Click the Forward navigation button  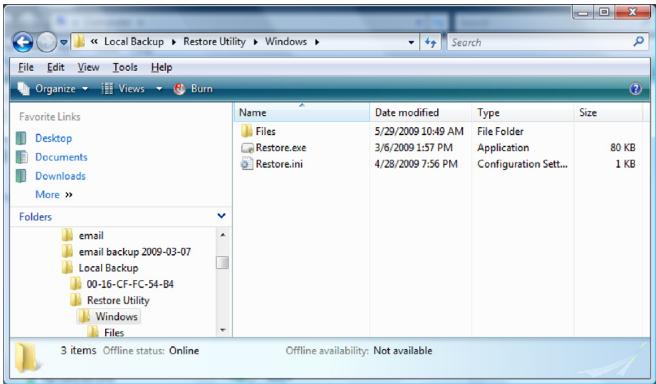pos(46,42)
